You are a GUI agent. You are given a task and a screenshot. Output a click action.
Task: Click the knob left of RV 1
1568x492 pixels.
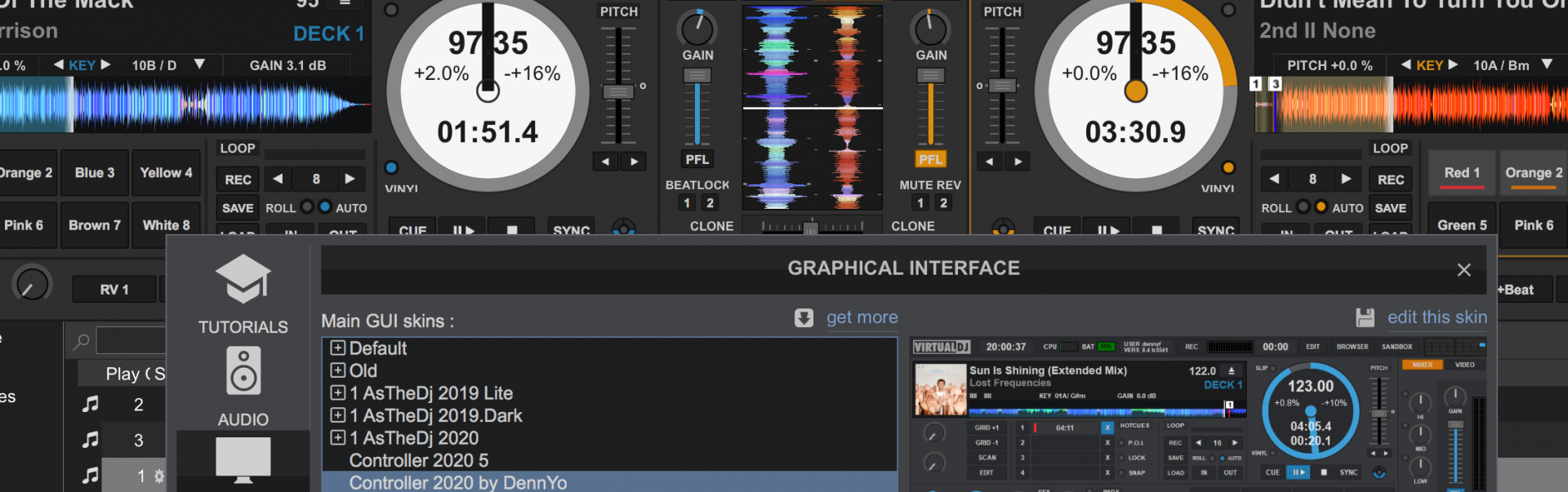tap(32, 285)
